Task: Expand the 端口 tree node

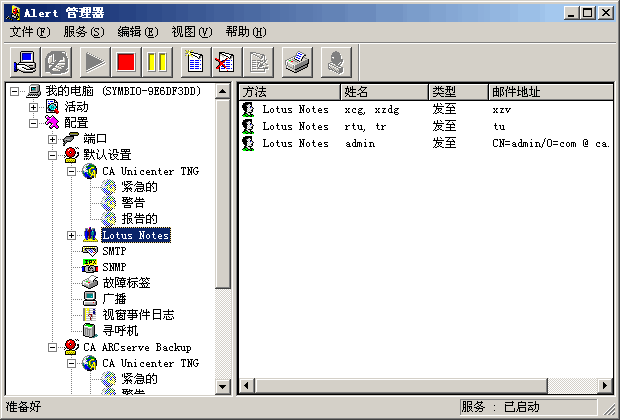Action: (x=53, y=139)
